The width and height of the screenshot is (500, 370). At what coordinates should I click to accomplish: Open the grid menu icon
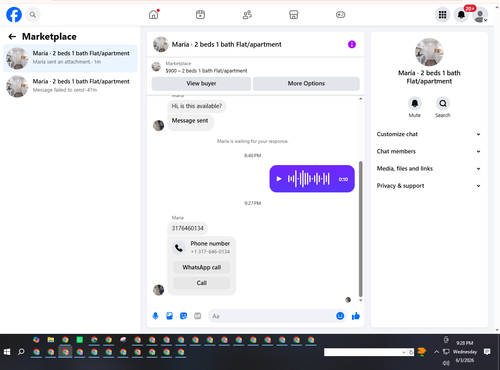click(x=442, y=15)
